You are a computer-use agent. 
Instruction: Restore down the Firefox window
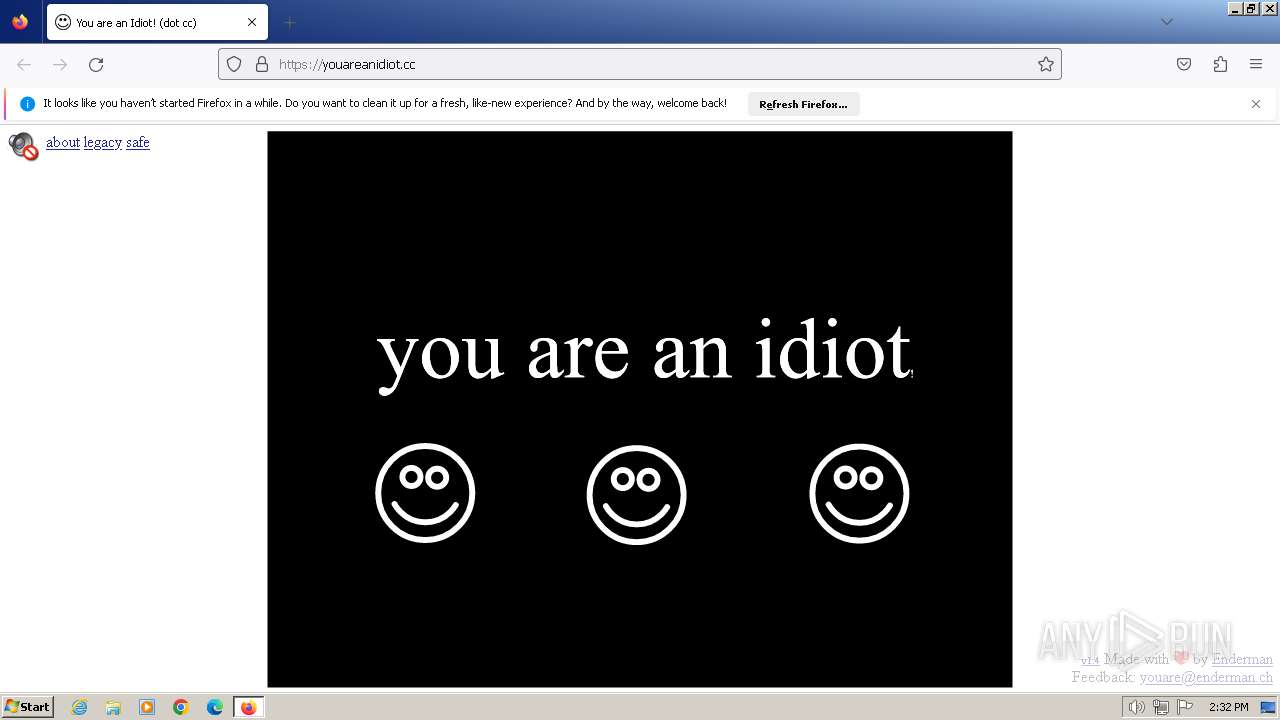click(x=1251, y=8)
